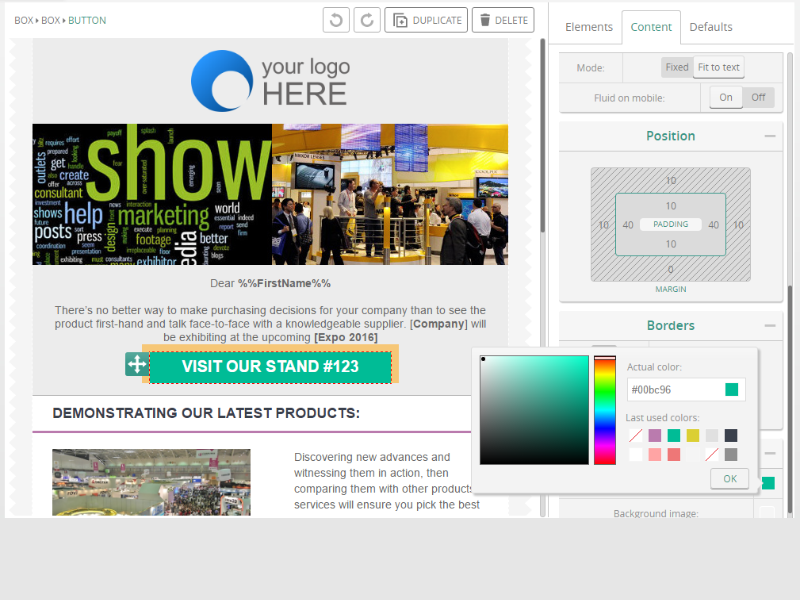The image size is (800, 600).
Task: Click inside the saturation gradient square
Action: coord(534,410)
